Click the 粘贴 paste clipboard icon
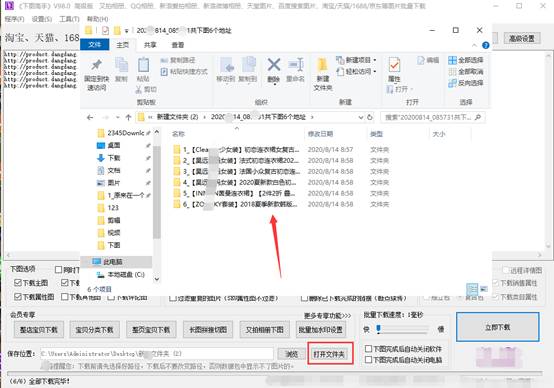This screenshot has height=388, width=554. tap(143, 65)
